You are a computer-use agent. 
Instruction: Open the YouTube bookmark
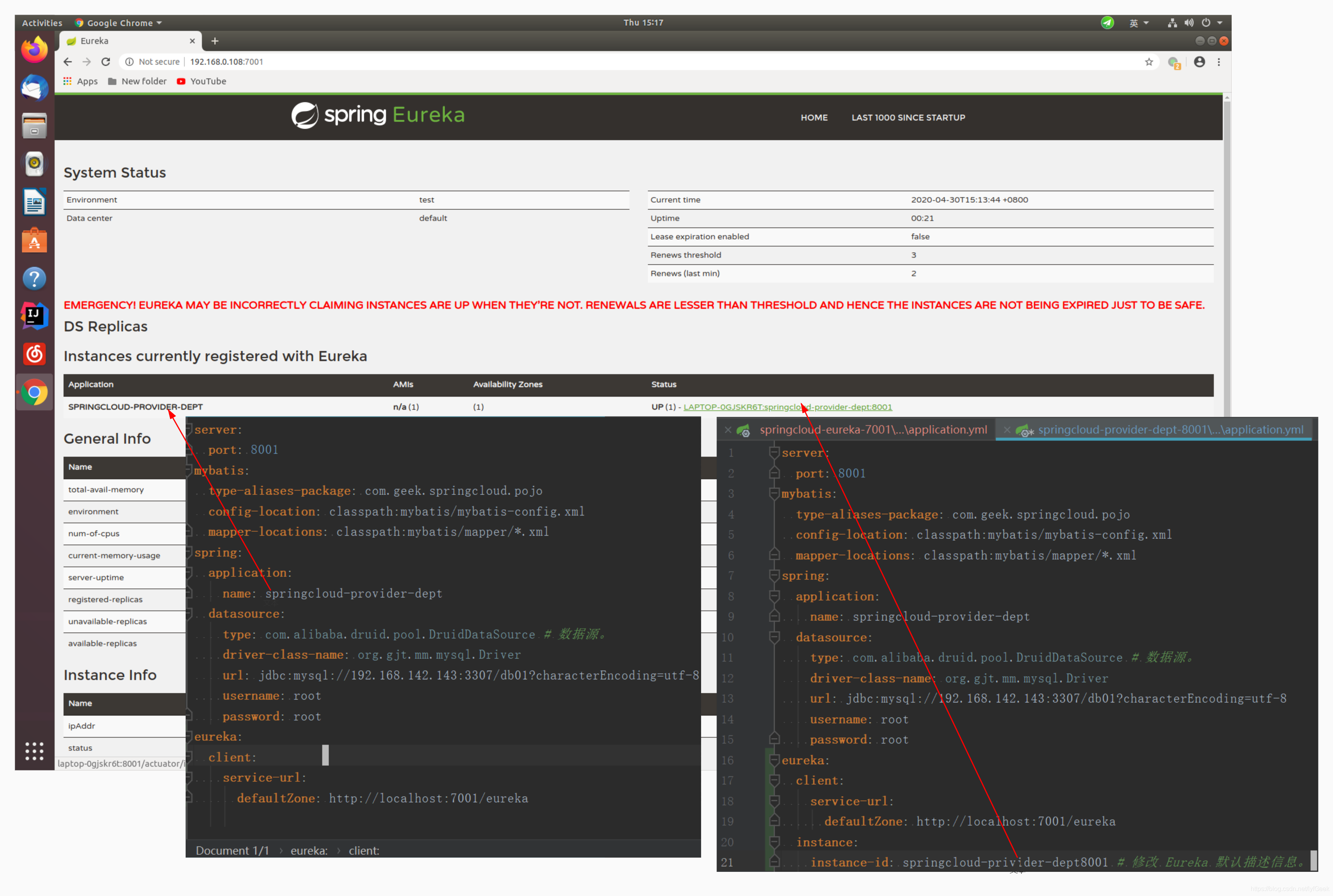pos(202,81)
